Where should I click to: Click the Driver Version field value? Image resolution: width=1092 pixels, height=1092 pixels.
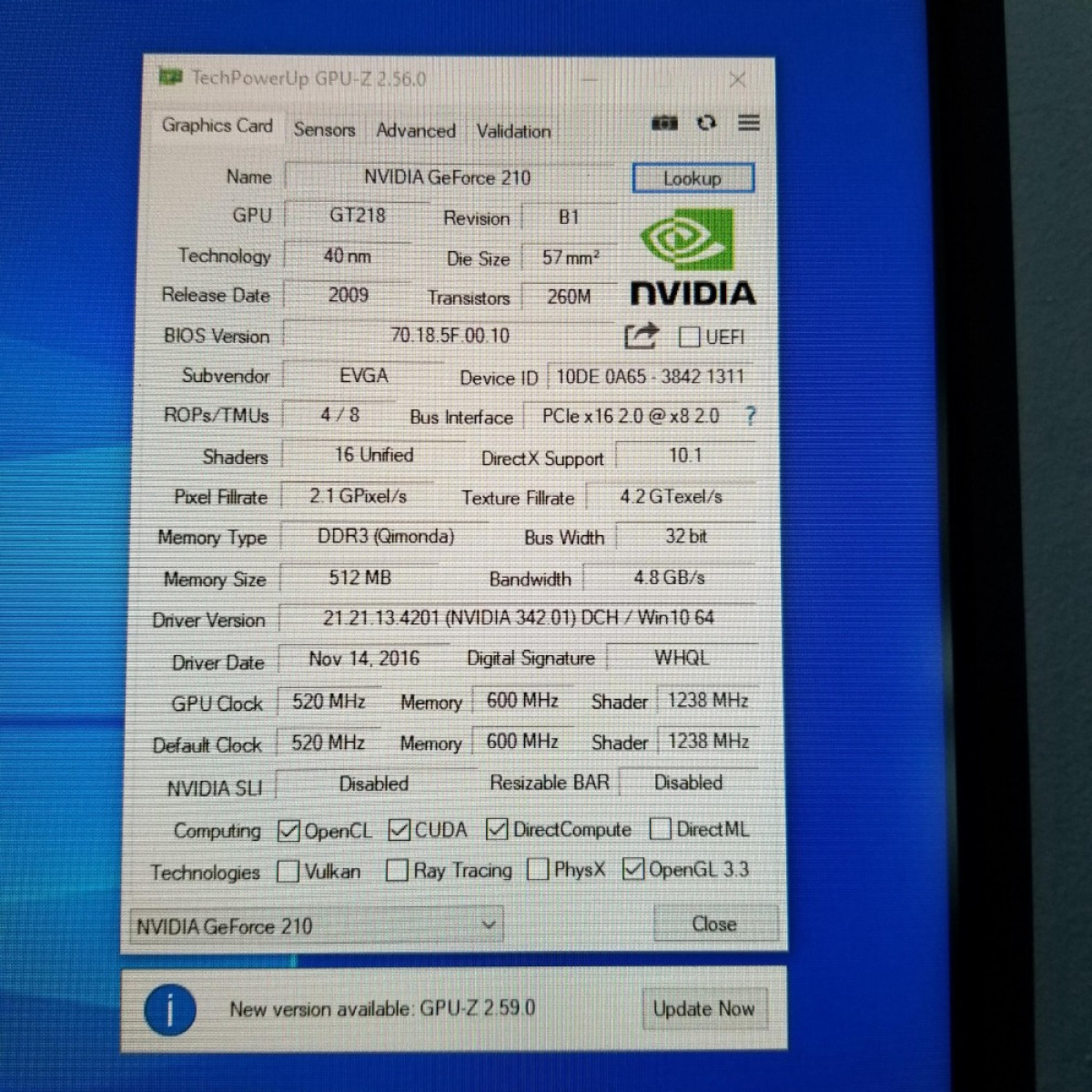(x=518, y=619)
